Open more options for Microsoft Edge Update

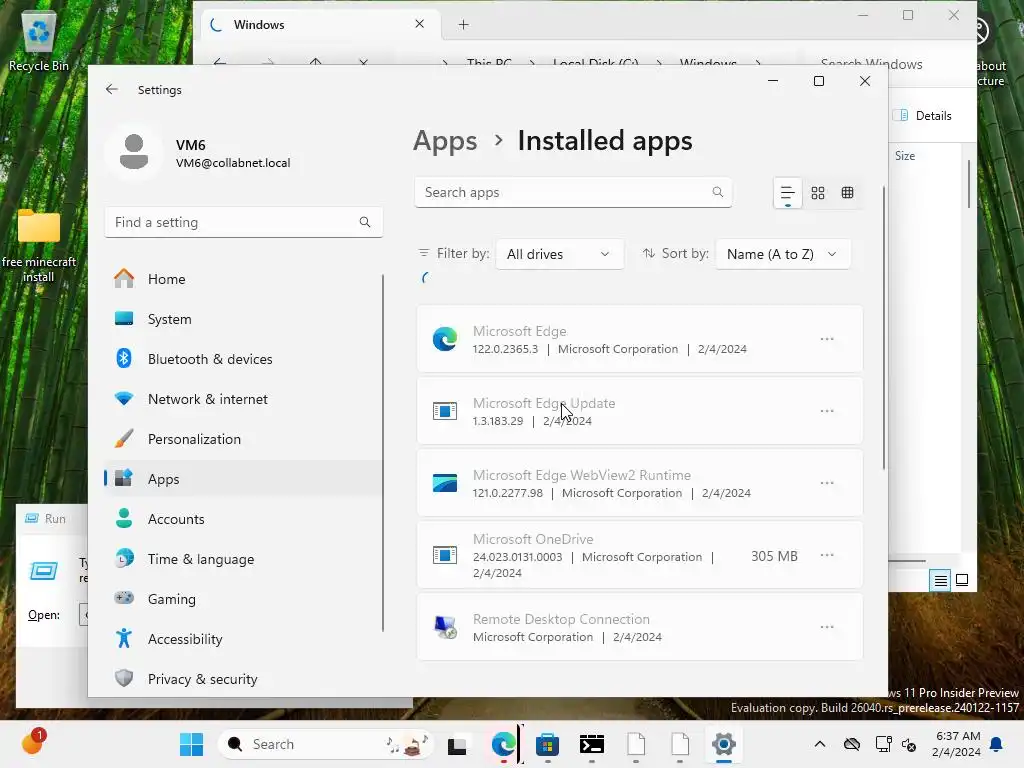tap(827, 411)
